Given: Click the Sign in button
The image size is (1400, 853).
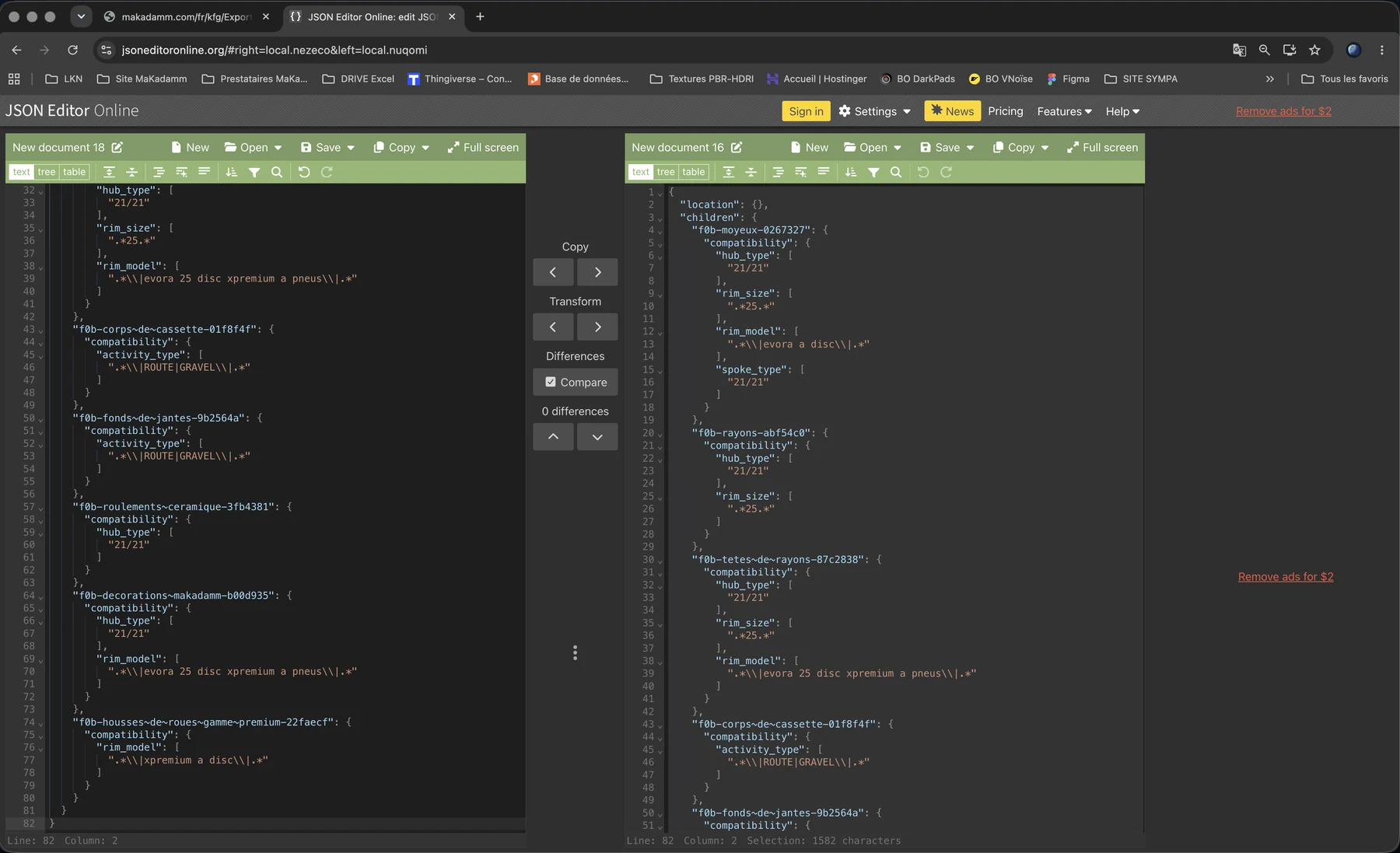Looking at the screenshot, I should click(806, 111).
